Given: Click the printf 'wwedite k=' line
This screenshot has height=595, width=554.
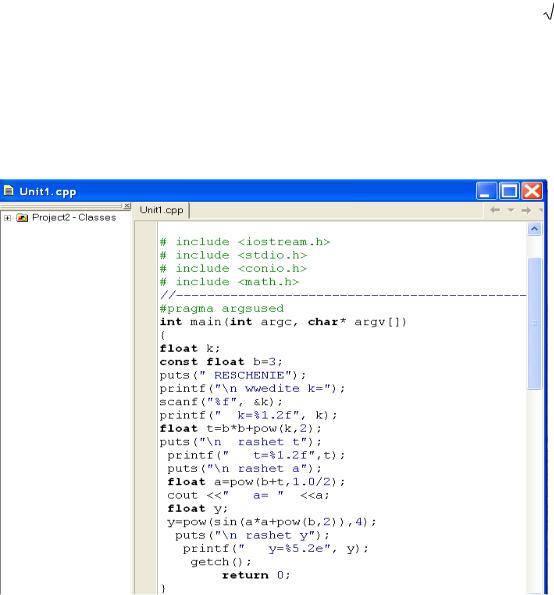Looking at the screenshot, I should (252, 389).
